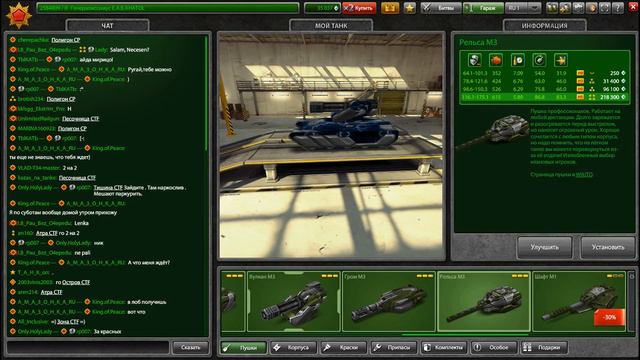Click the Установить equip button
Viewport: 640px width, 360px height.
click(x=608, y=247)
